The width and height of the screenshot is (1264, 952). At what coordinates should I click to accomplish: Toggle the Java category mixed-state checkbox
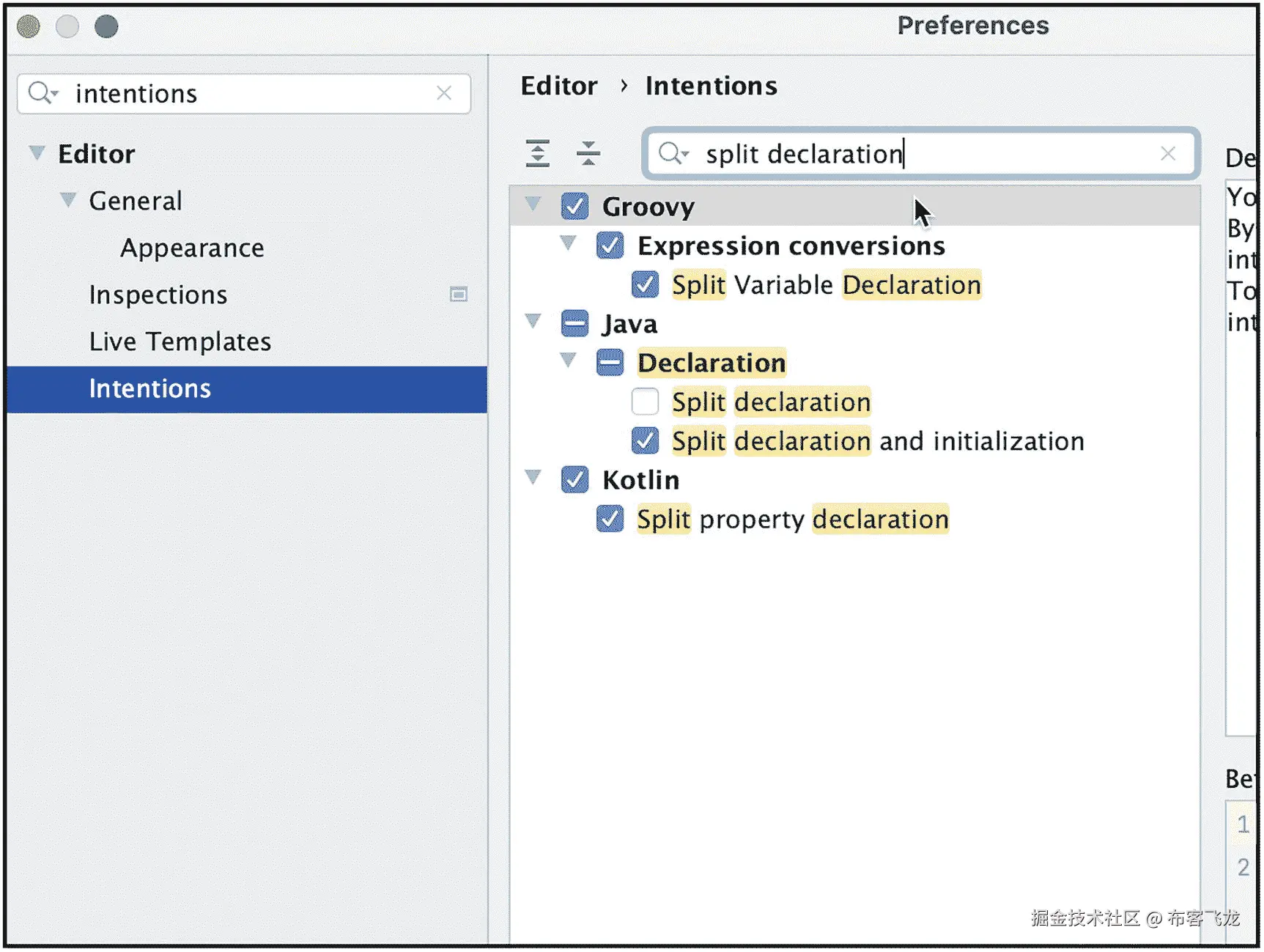pyautogui.click(x=574, y=323)
